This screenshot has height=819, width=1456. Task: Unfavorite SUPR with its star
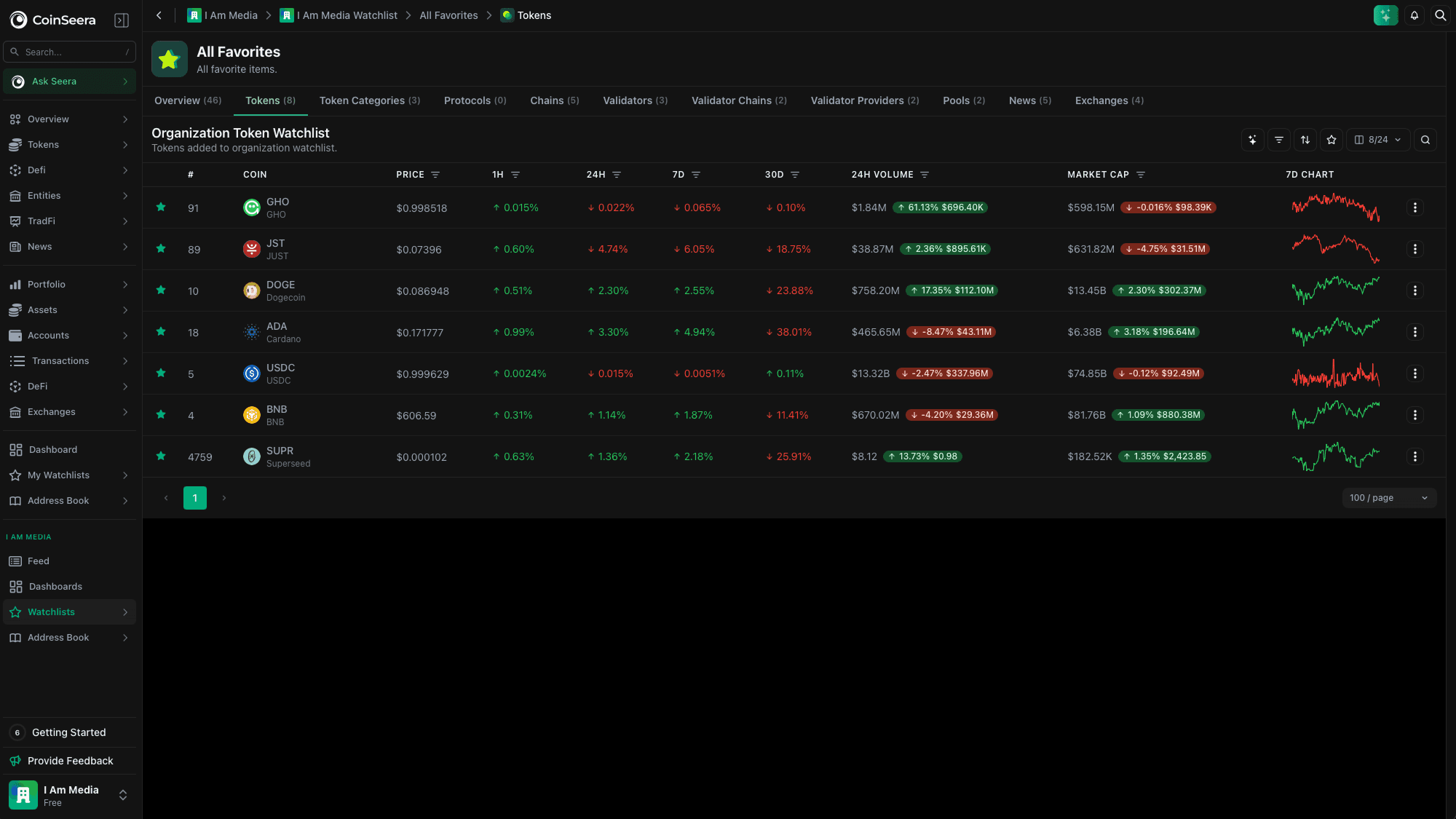(161, 456)
